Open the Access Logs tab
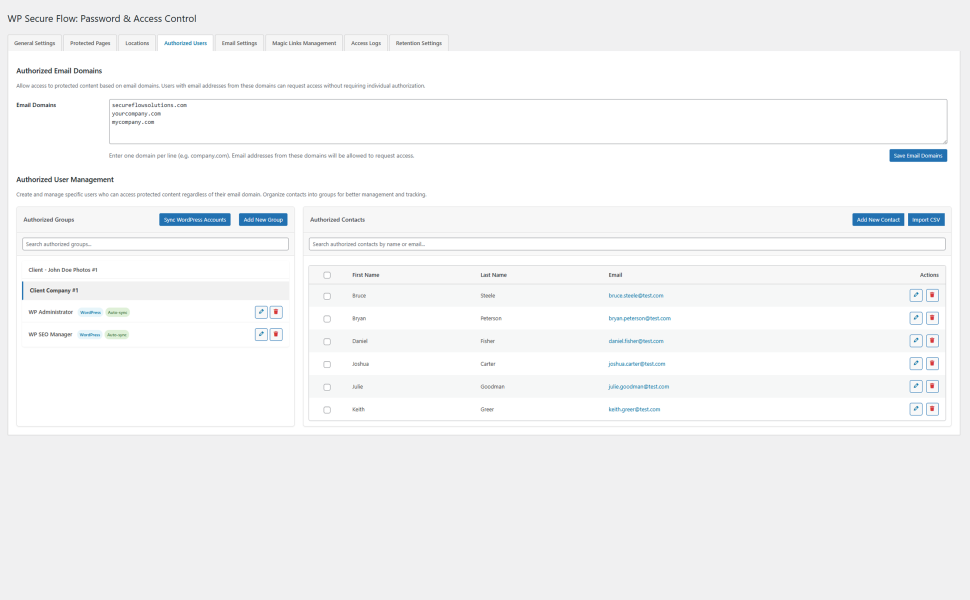This screenshot has width=970, height=600. click(x=366, y=43)
